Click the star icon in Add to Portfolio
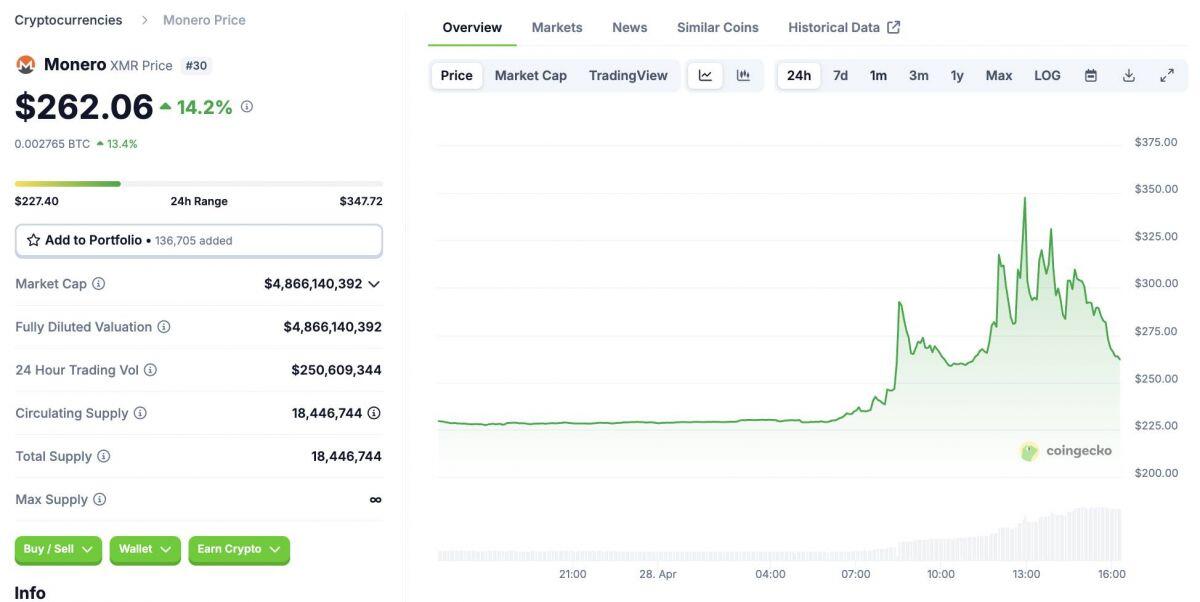1200x602 pixels. pos(34,240)
